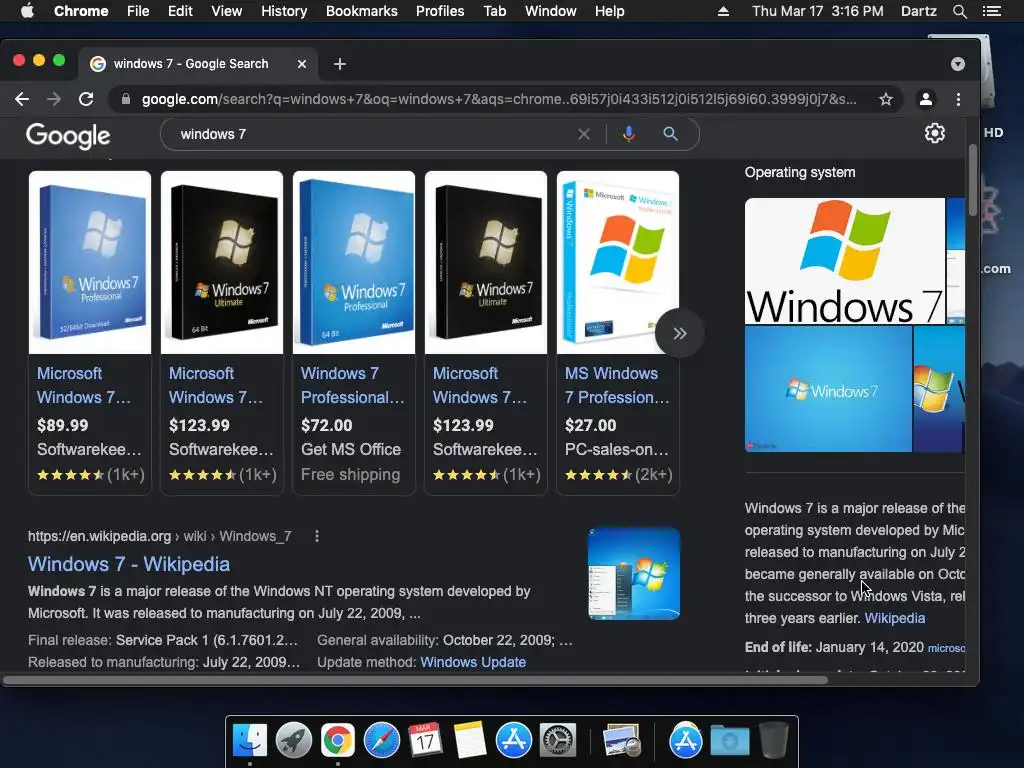Bookmark this page with the star icon
The width and height of the screenshot is (1024, 768).
point(886,99)
